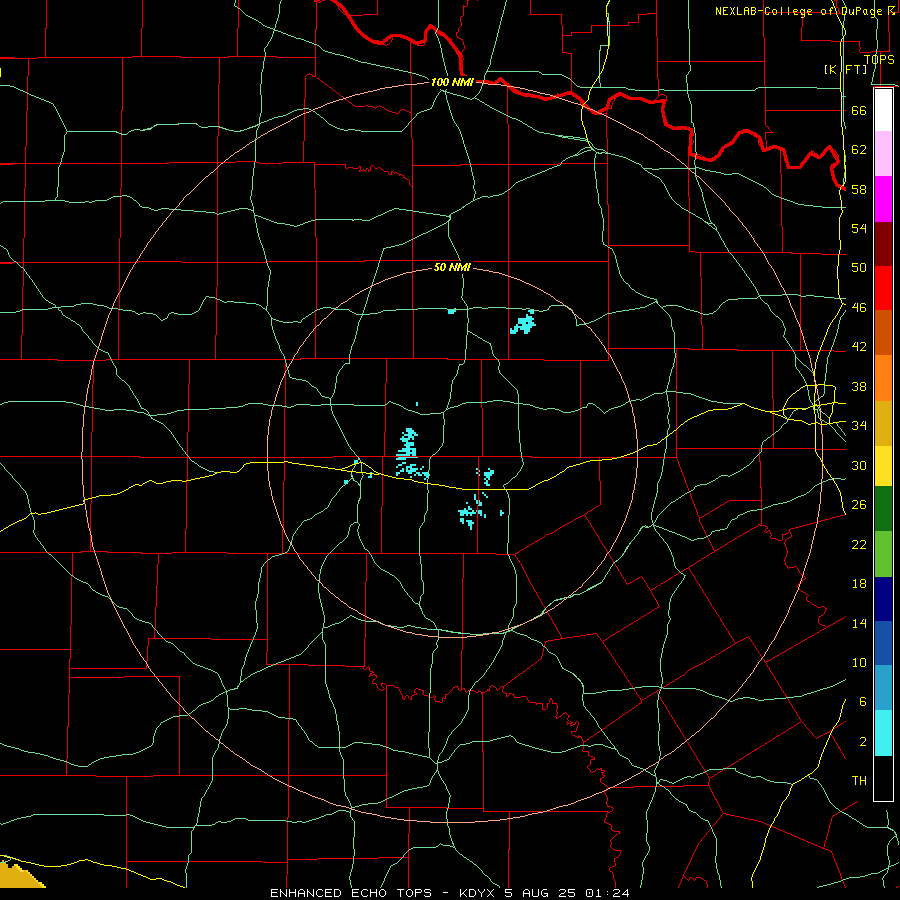Click the 46 legend value
Screen dimensions: 900x900
[859, 308]
